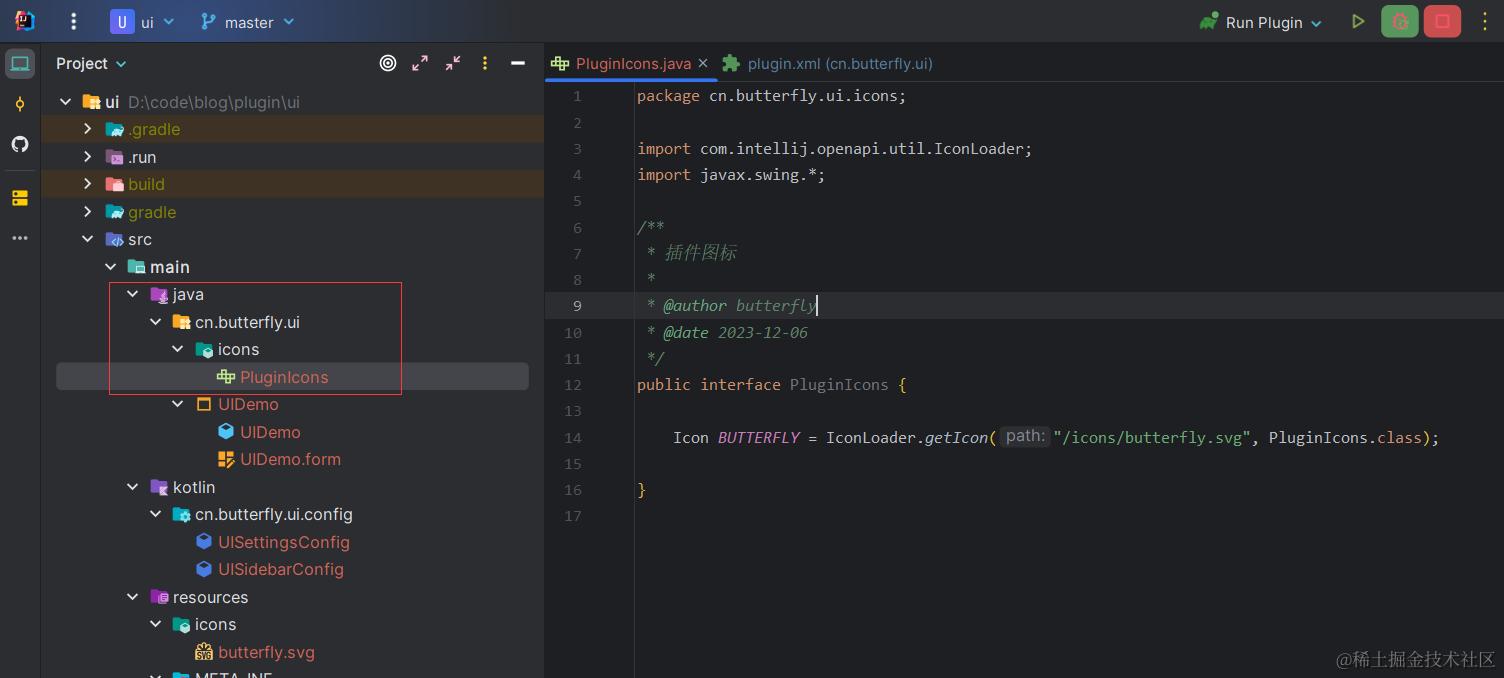Start debugging with the bug icon
Image resolution: width=1504 pixels, height=678 pixels.
(1400, 21)
